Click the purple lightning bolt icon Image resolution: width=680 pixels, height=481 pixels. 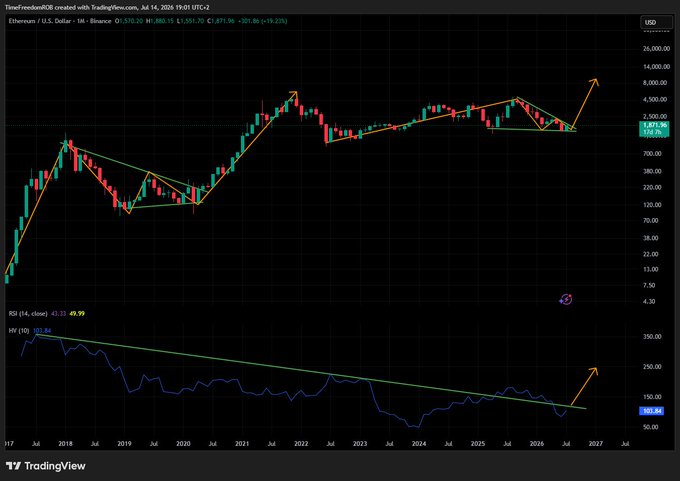[x=566, y=299]
